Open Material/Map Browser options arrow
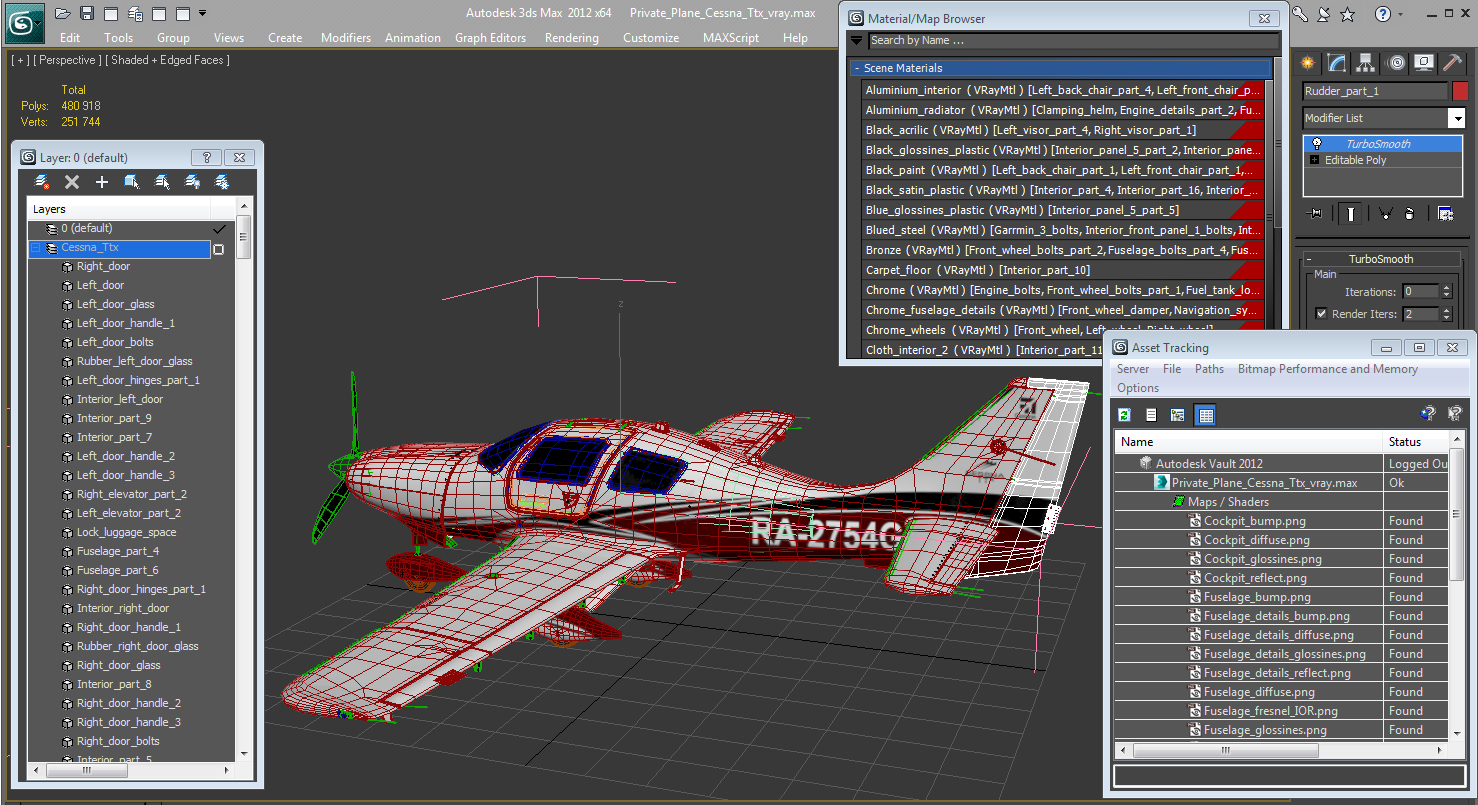This screenshot has height=805, width=1478. [856, 41]
